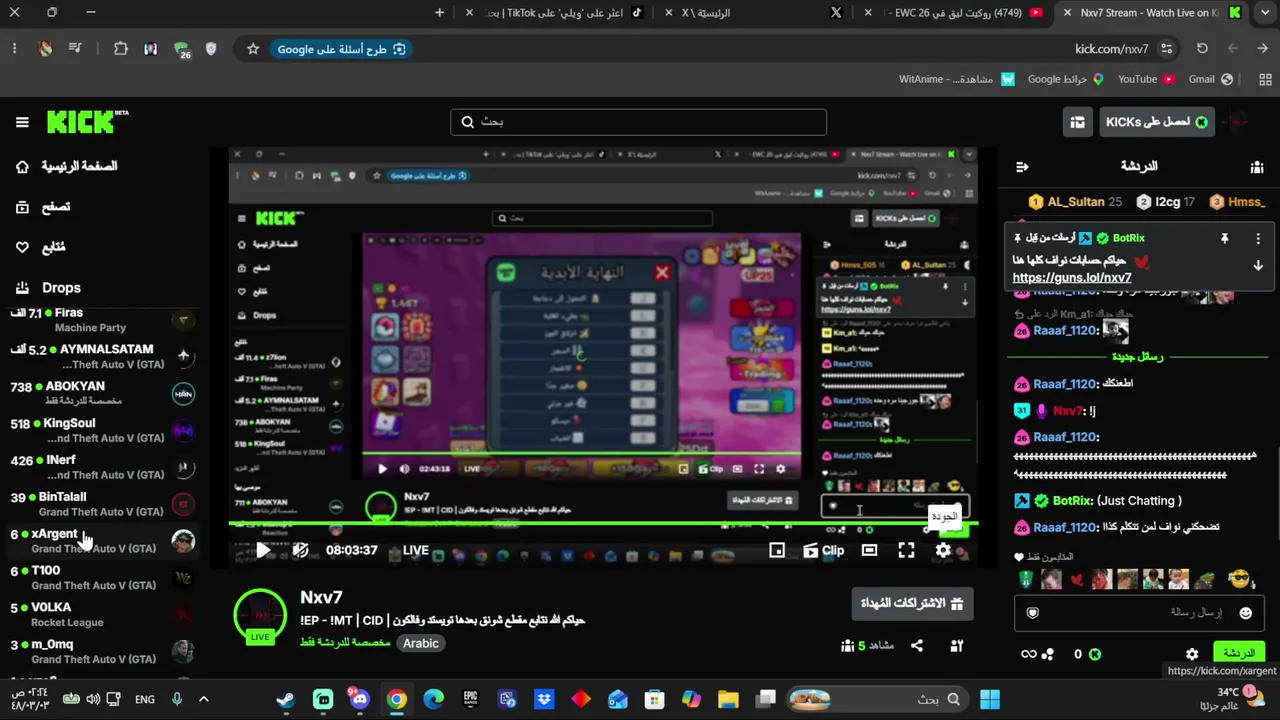Toggle theater mode in player

pos(869,550)
